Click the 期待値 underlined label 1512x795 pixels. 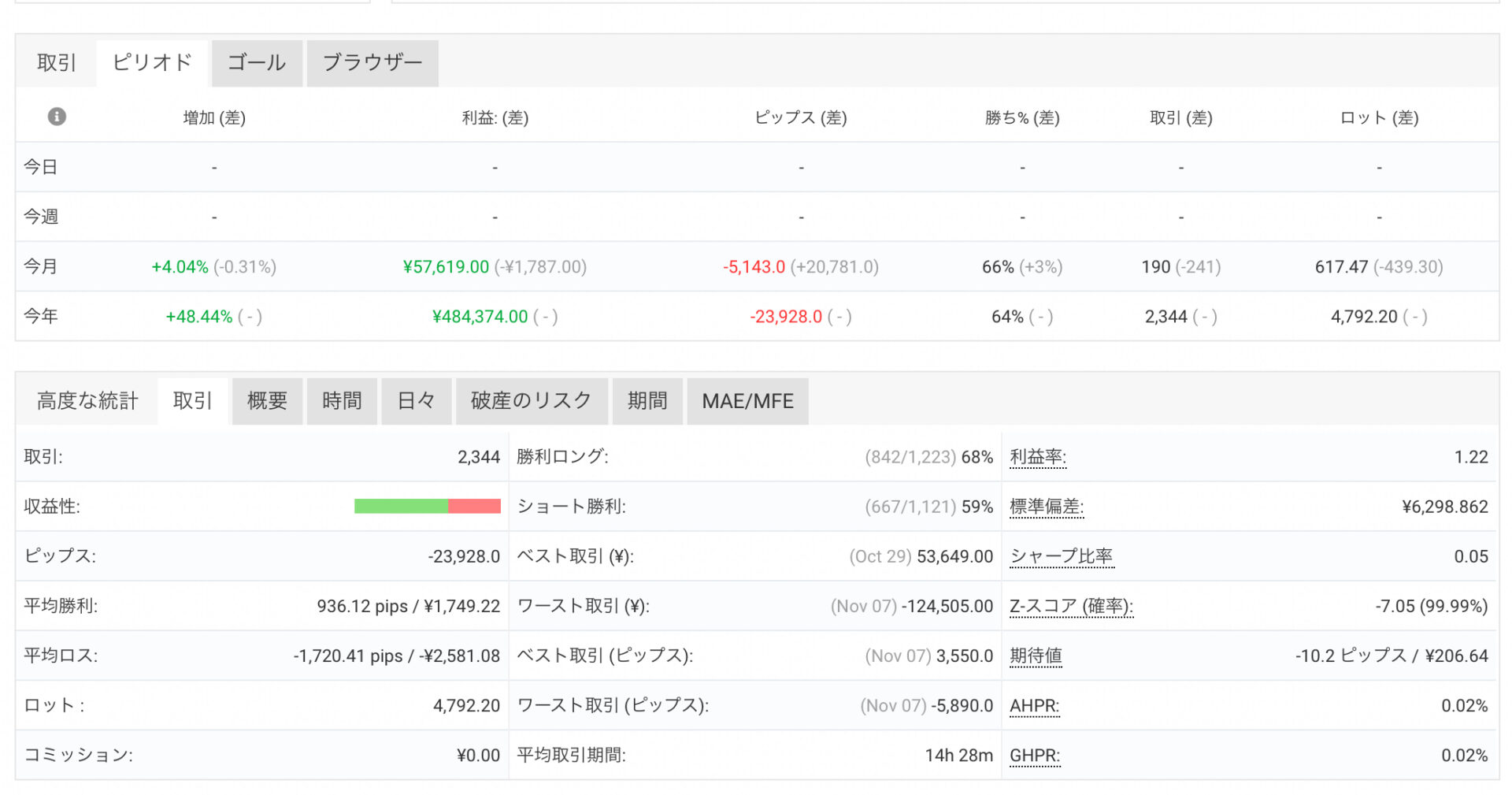click(x=1036, y=656)
